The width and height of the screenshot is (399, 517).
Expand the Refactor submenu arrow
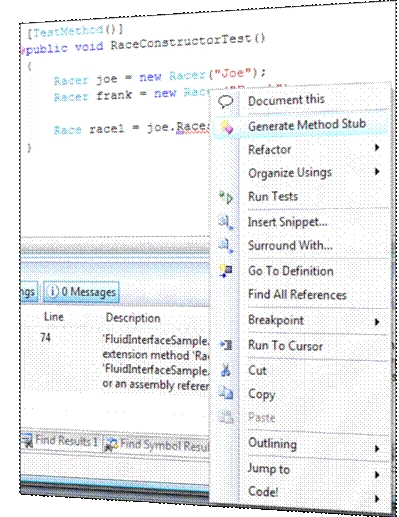(x=377, y=147)
